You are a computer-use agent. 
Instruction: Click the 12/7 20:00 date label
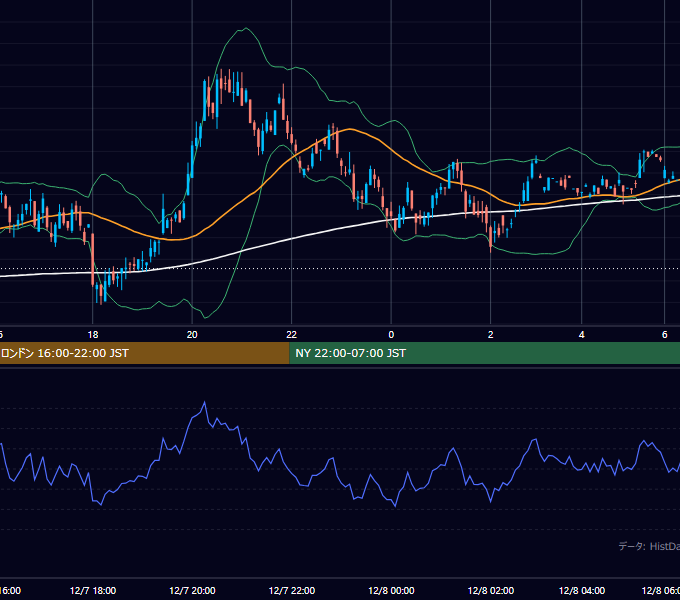point(192,591)
